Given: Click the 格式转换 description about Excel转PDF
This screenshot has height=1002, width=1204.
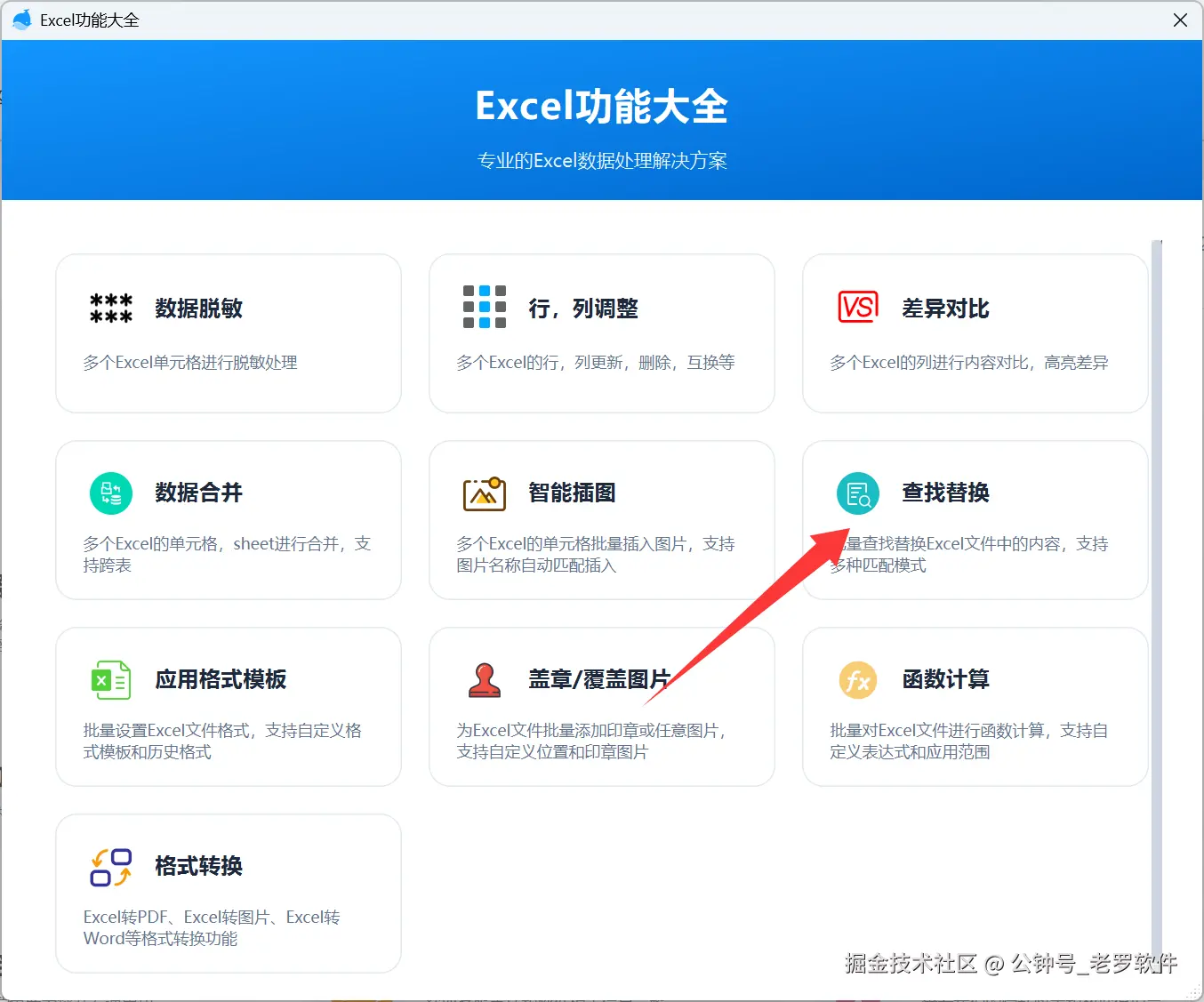Looking at the screenshot, I should (212, 928).
